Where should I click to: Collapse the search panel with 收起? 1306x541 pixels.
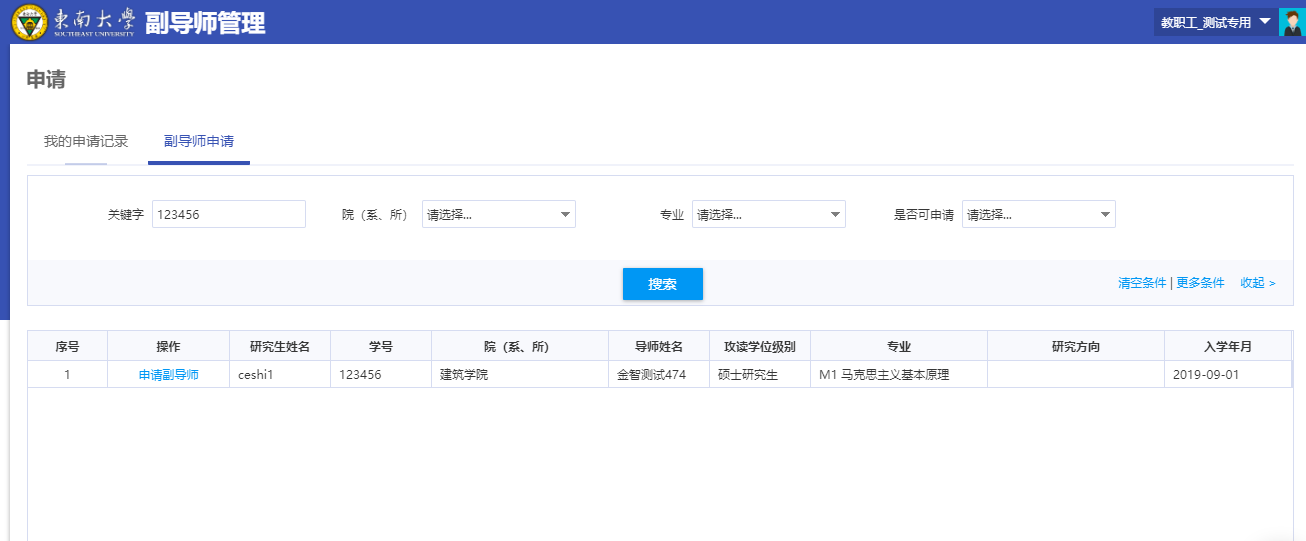click(1257, 283)
